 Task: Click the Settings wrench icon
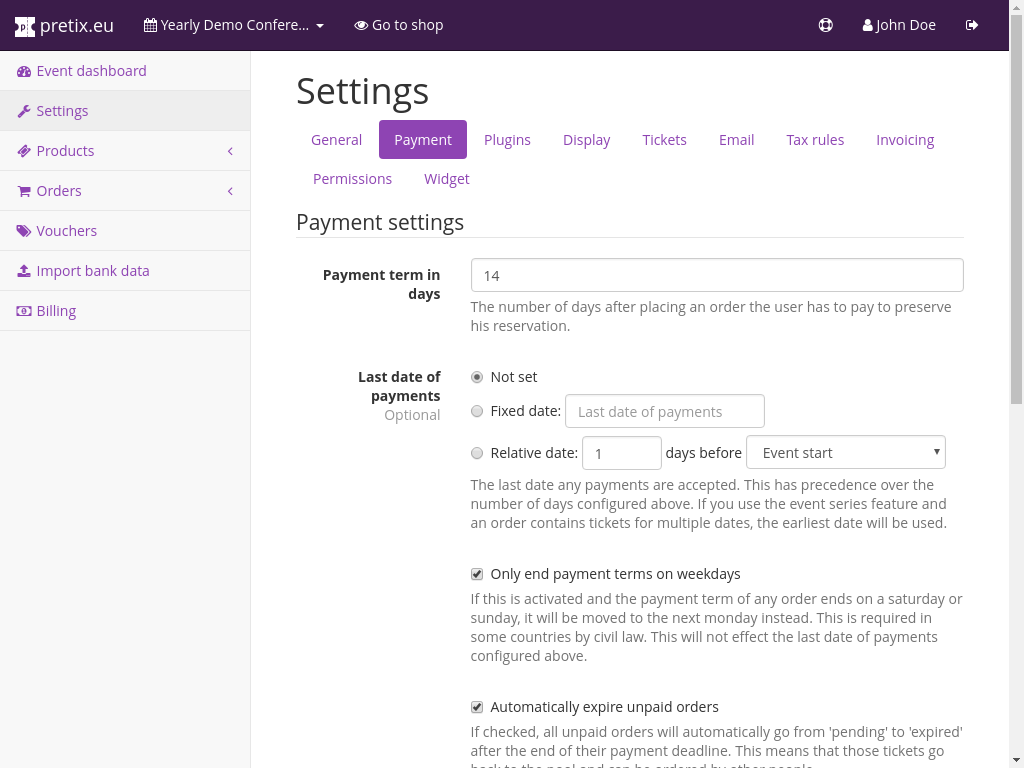point(24,111)
